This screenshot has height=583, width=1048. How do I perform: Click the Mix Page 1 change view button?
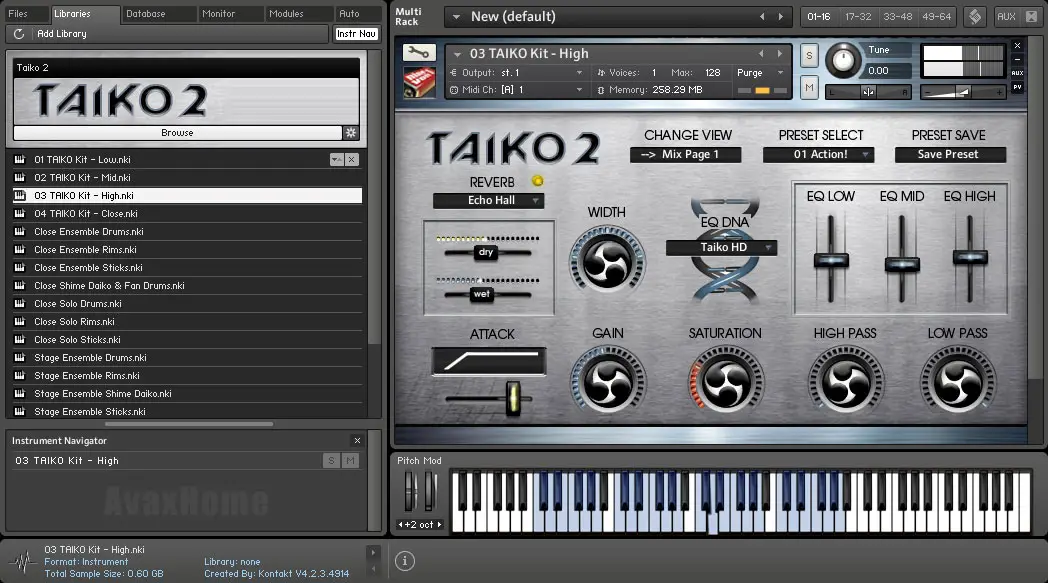pyautogui.click(x=685, y=154)
